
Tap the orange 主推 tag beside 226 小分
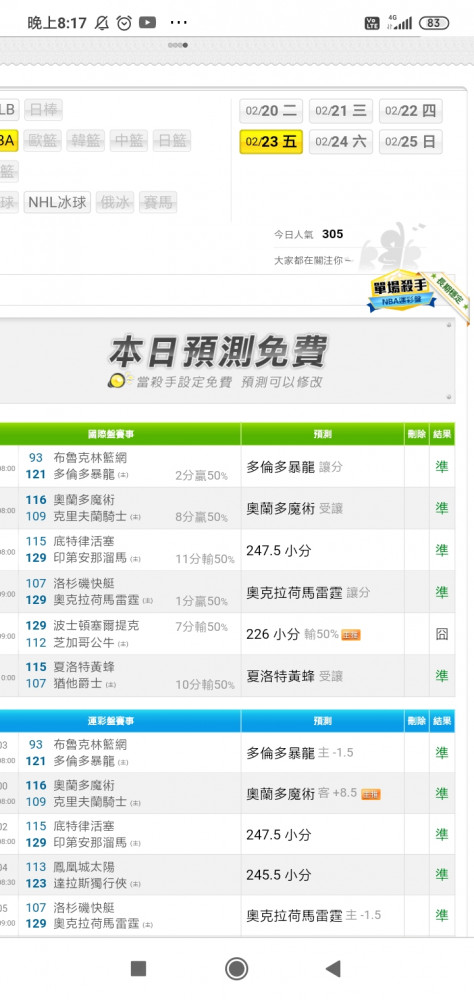[351, 635]
